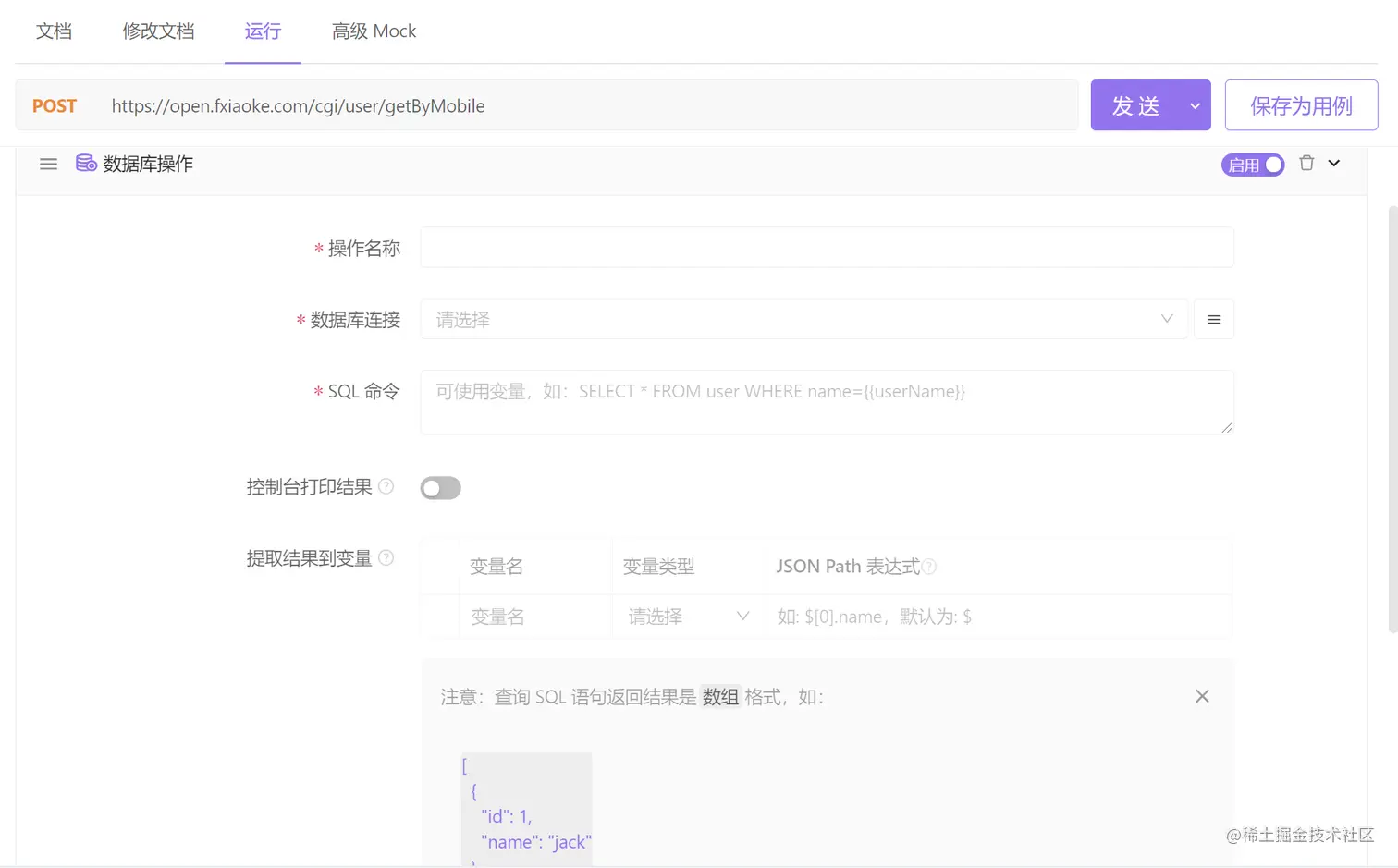Viewport: 1398px width, 868px height.
Task: Click the 保存为用例 button
Action: click(1300, 104)
